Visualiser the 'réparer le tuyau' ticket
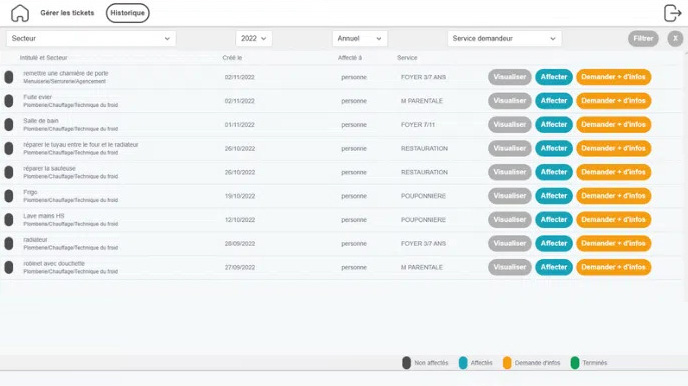The image size is (688, 386). pyautogui.click(x=509, y=148)
